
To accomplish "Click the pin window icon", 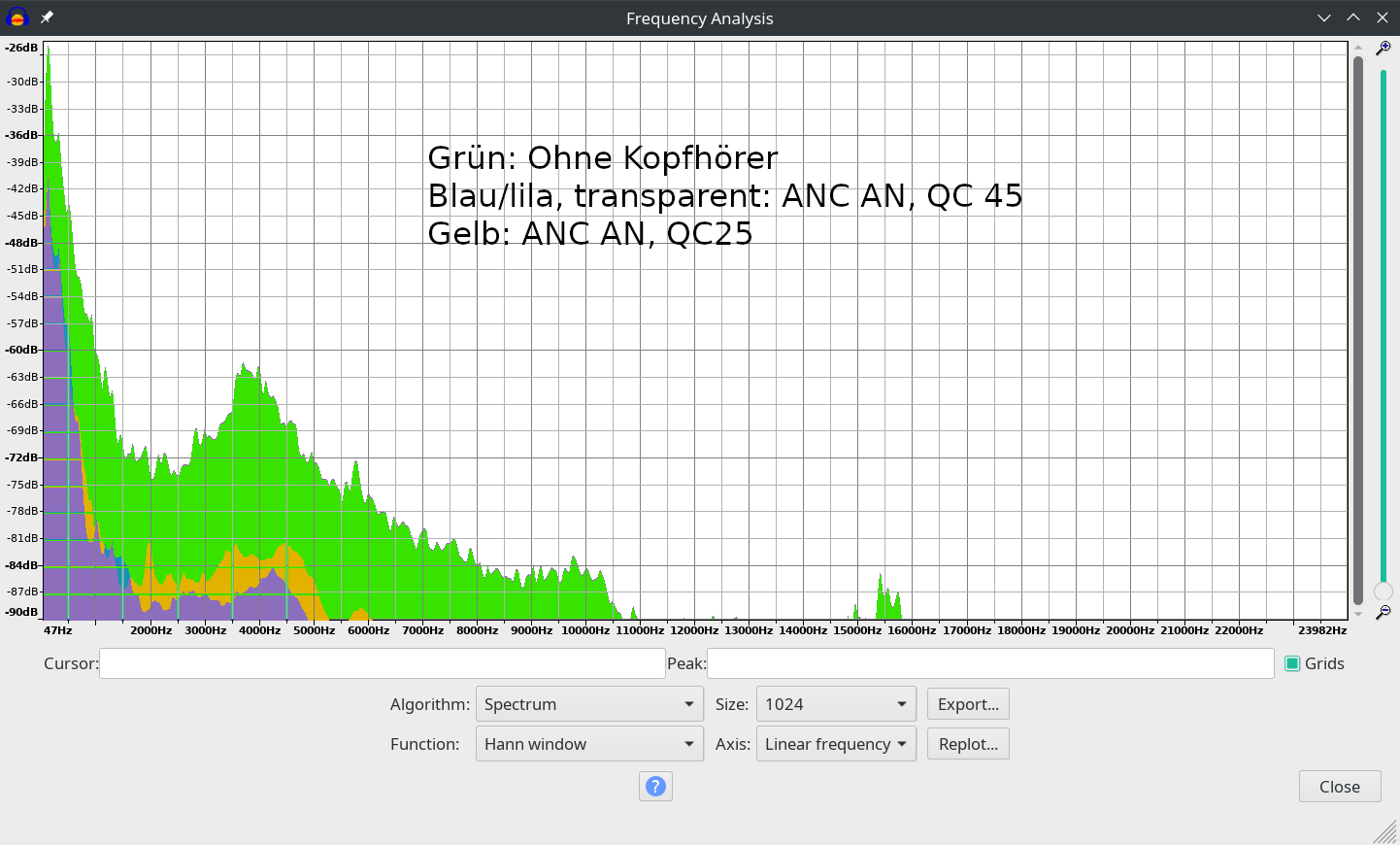I will click(x=47, y=17).
